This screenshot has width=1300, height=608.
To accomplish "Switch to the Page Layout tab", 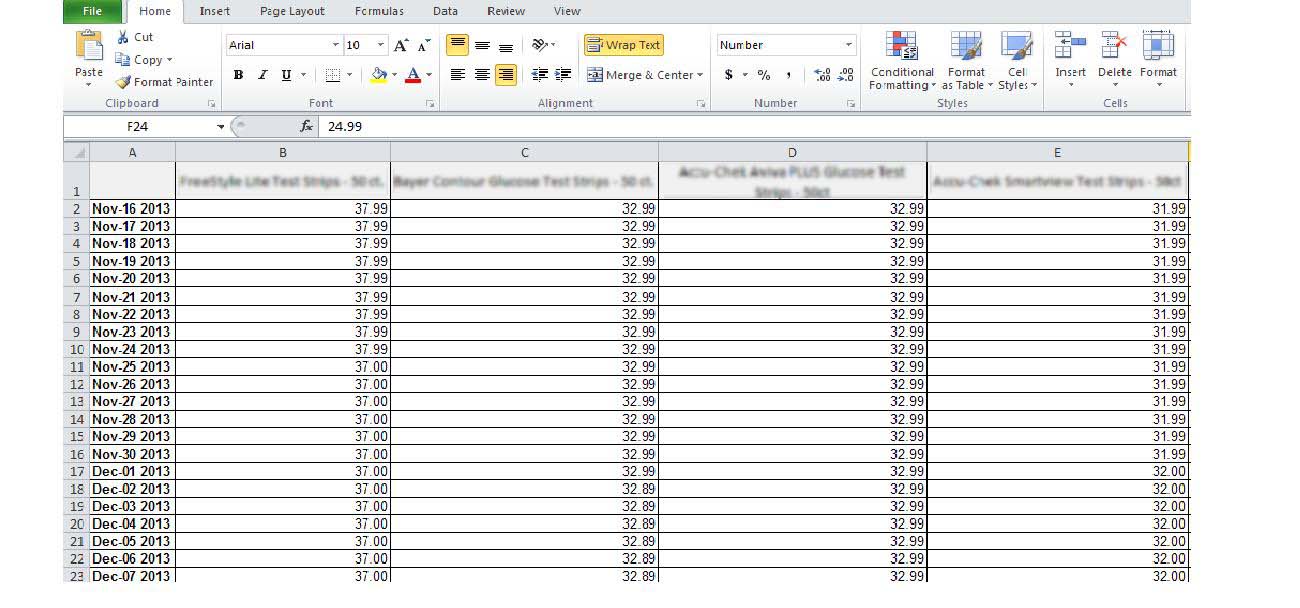I will pyautogui.click(x=292, y=11).
